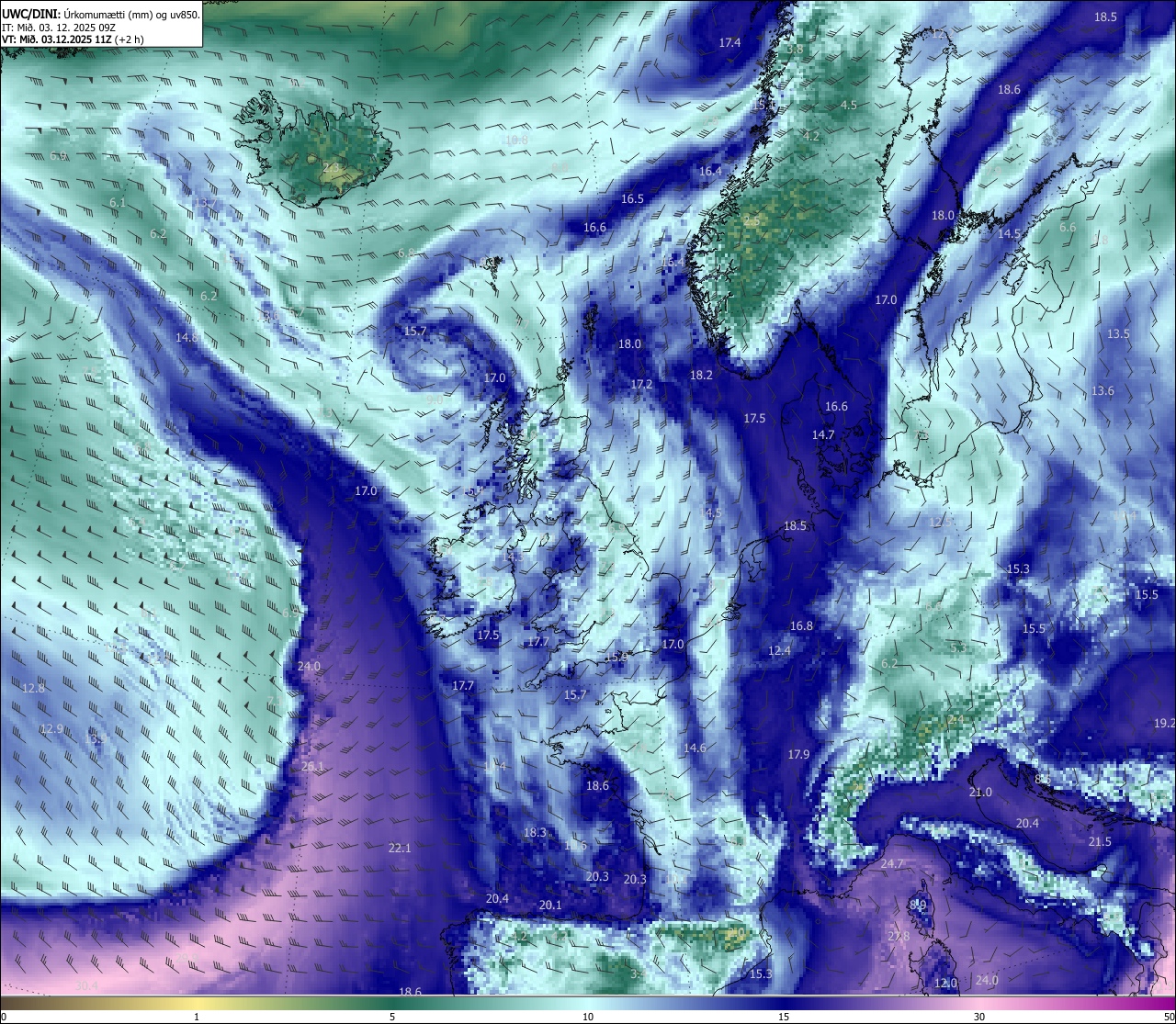Click the 16.8 value label
Viewport: 1176px width, 1024px height.
point(801,625)
